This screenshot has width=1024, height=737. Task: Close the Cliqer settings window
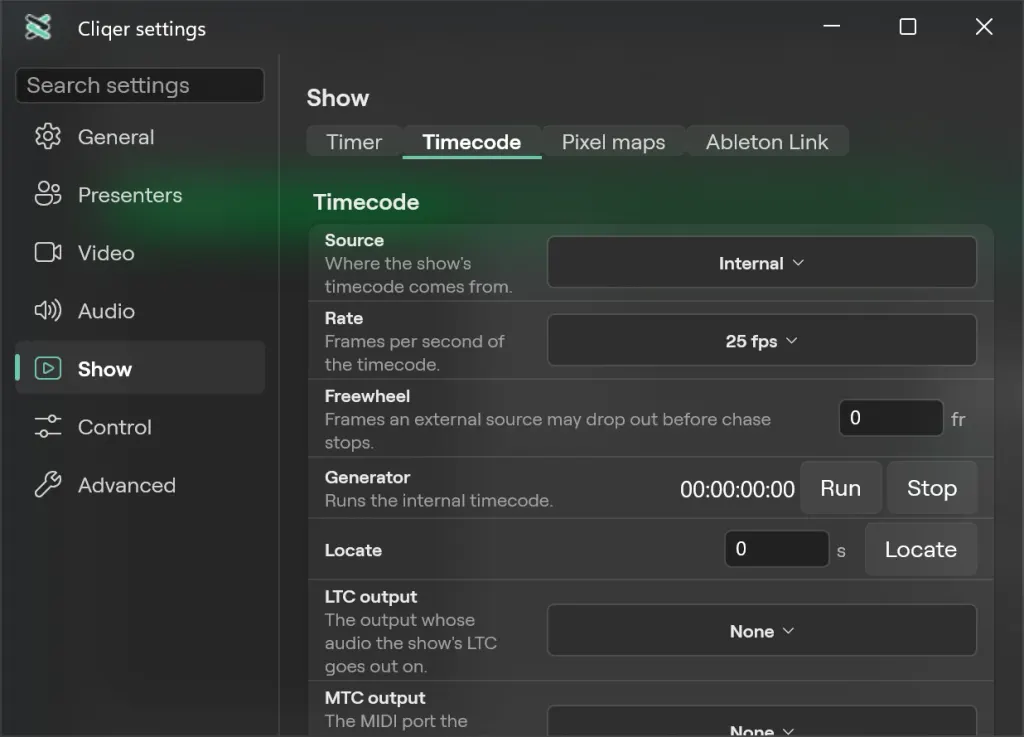984,27
